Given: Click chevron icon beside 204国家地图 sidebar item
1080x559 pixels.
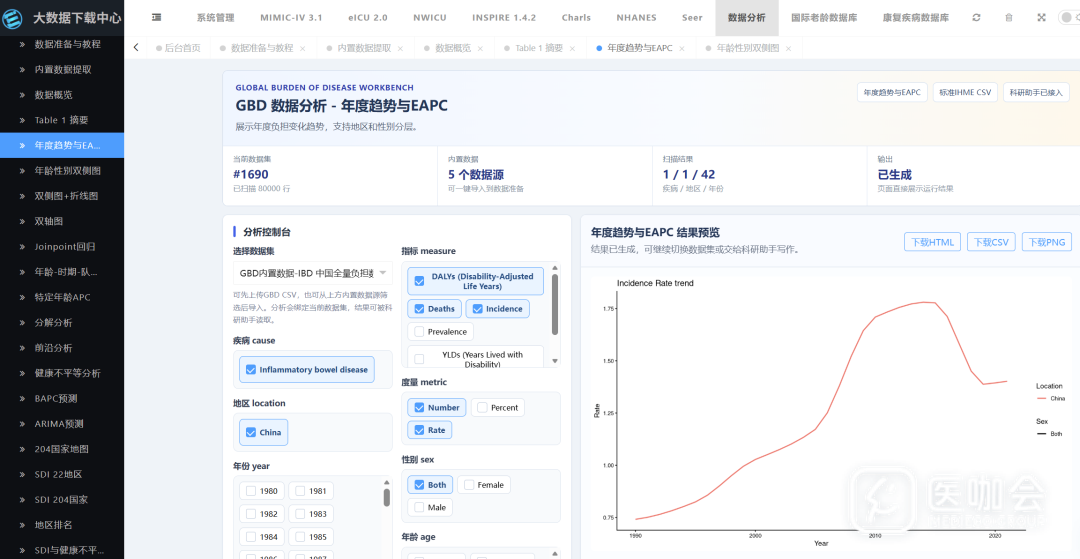Looking at the screenshot, I should click(20, 449).
